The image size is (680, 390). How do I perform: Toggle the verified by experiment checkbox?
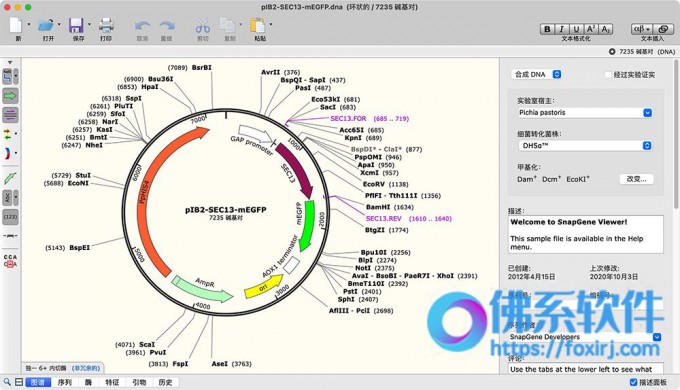(608, 75)
